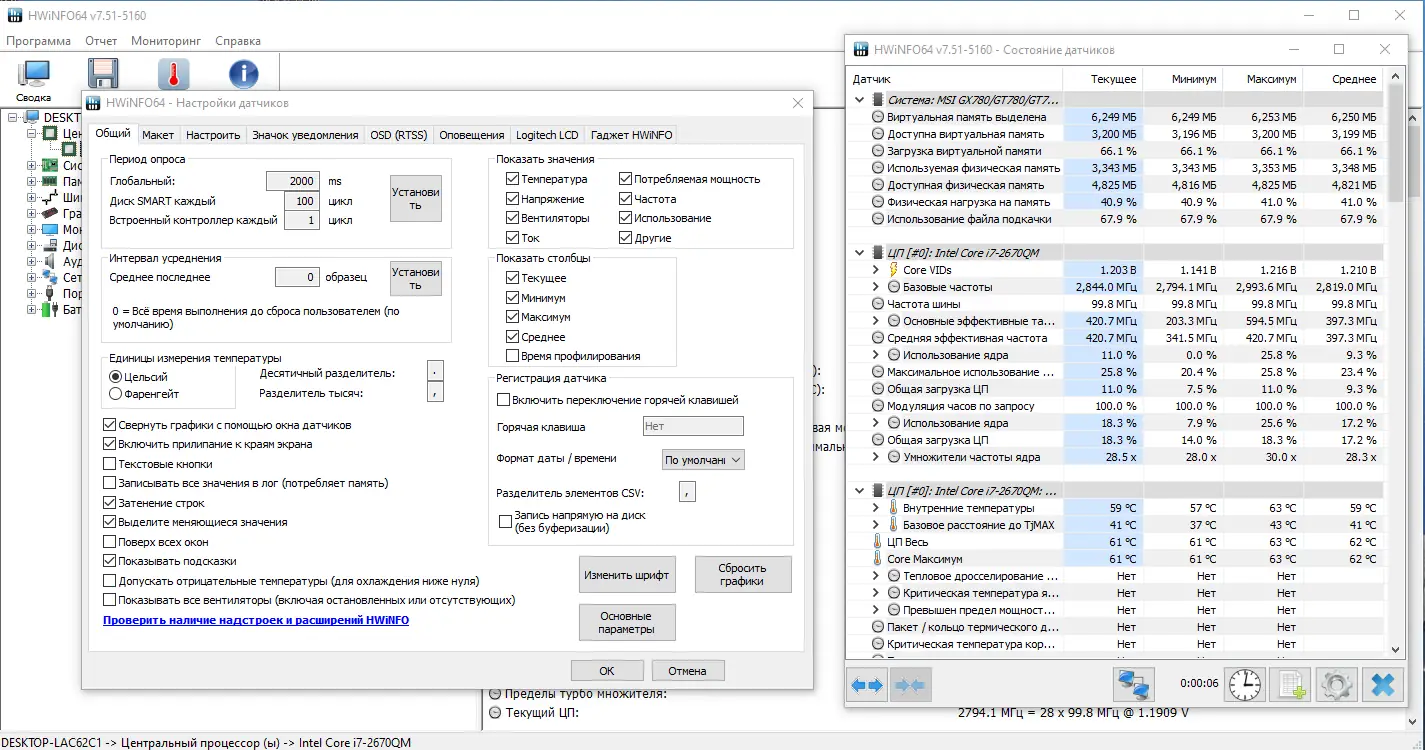Image resolution: width=1425 pixels, height=750 pixels.
Task: Click the logging spreadsheet plus icon
Action: point(1289,685)
